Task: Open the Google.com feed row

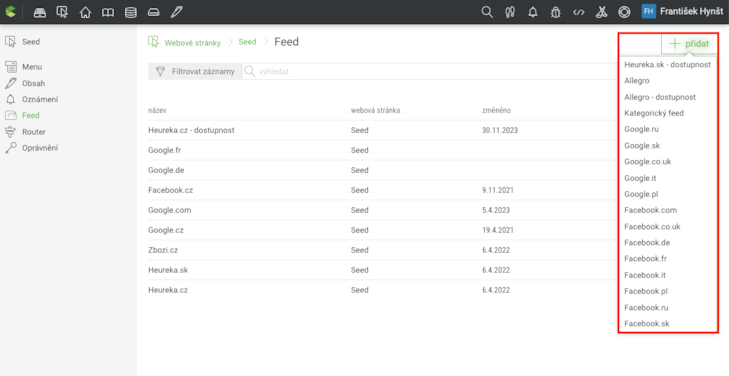Action: [383, 210]
